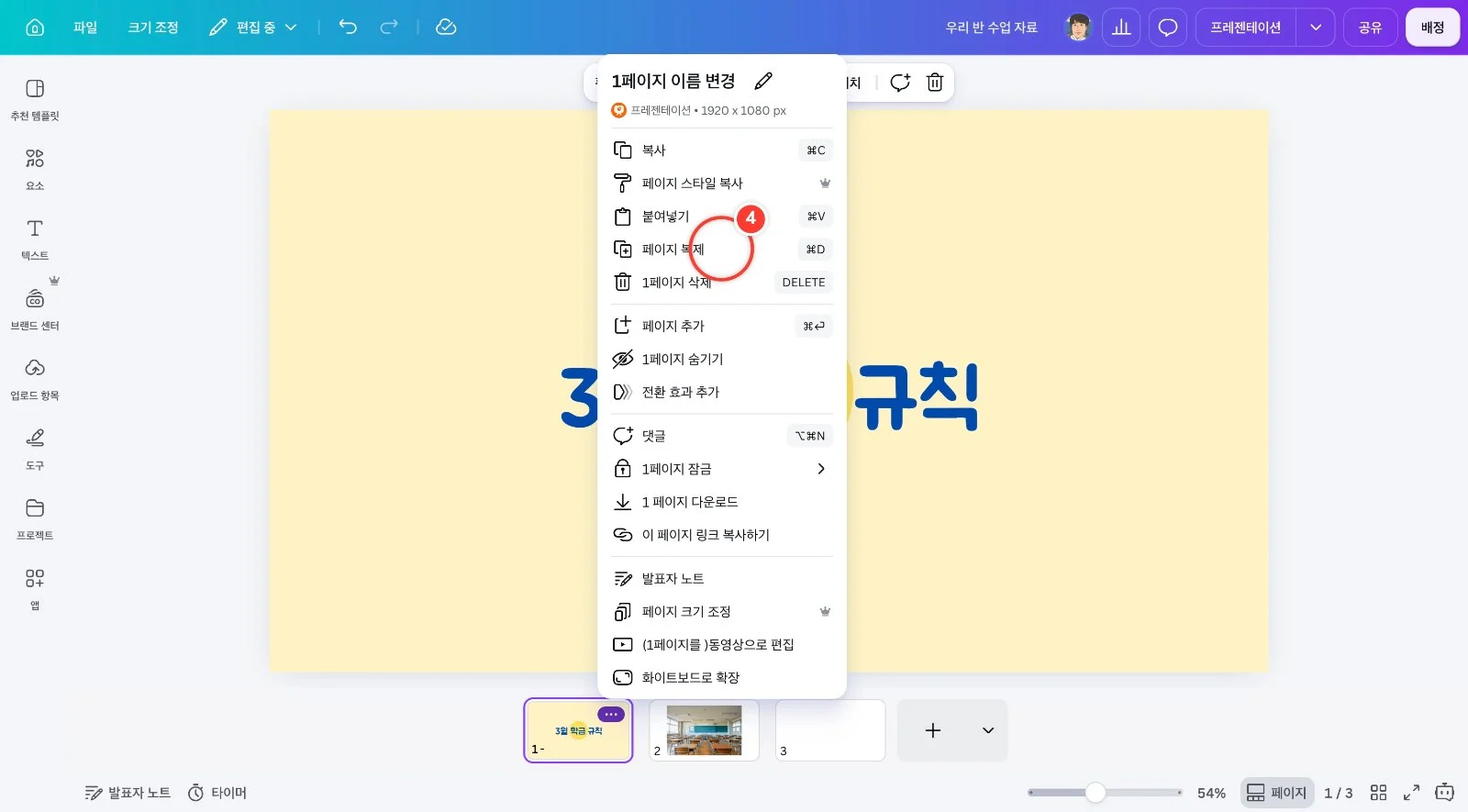Click the 54% zoom level
This screenshot has height=812, width=1468.
click(x=1211, y=793)
